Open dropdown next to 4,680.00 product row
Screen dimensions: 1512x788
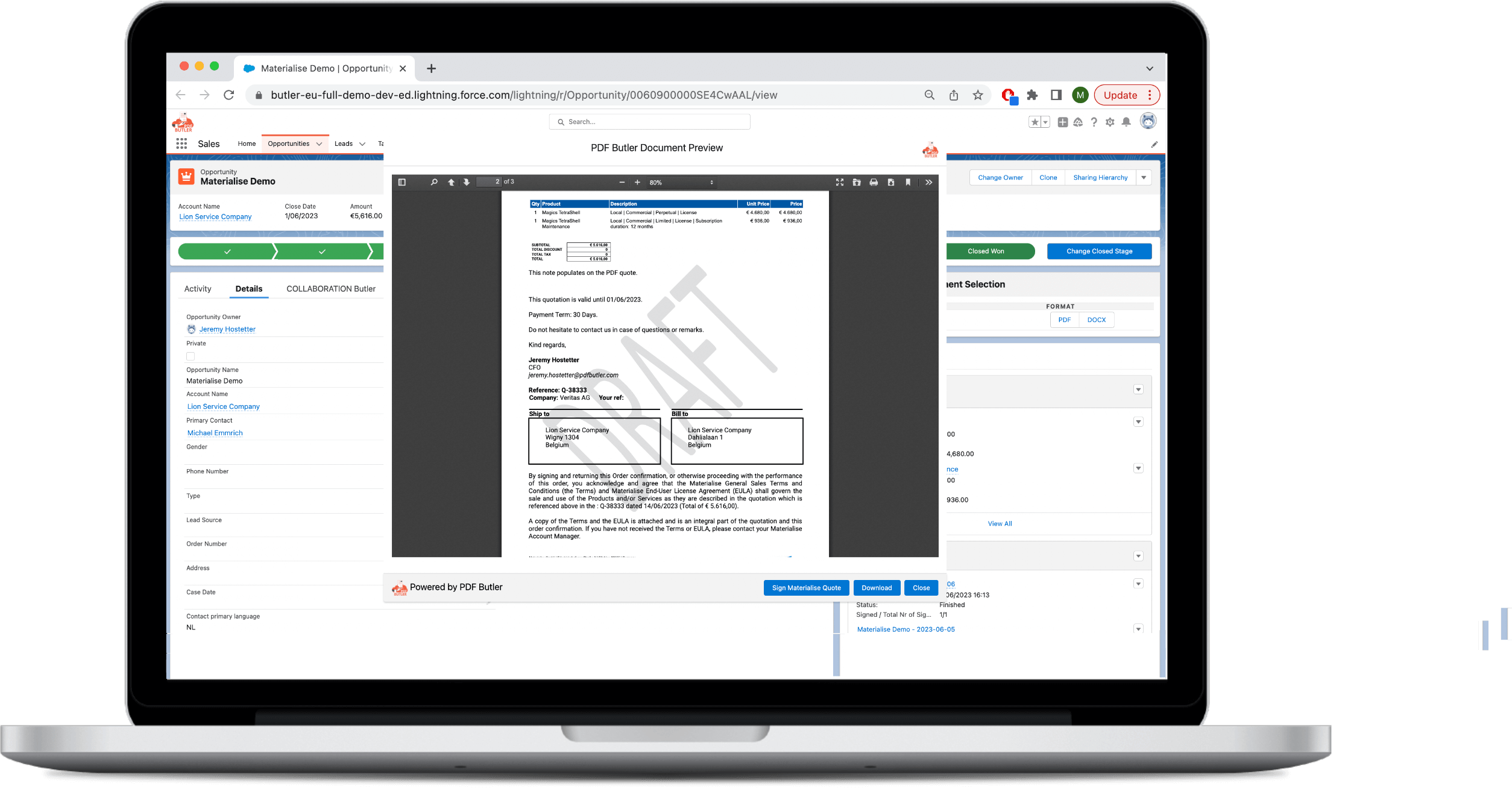click(x=1138, y=422)
